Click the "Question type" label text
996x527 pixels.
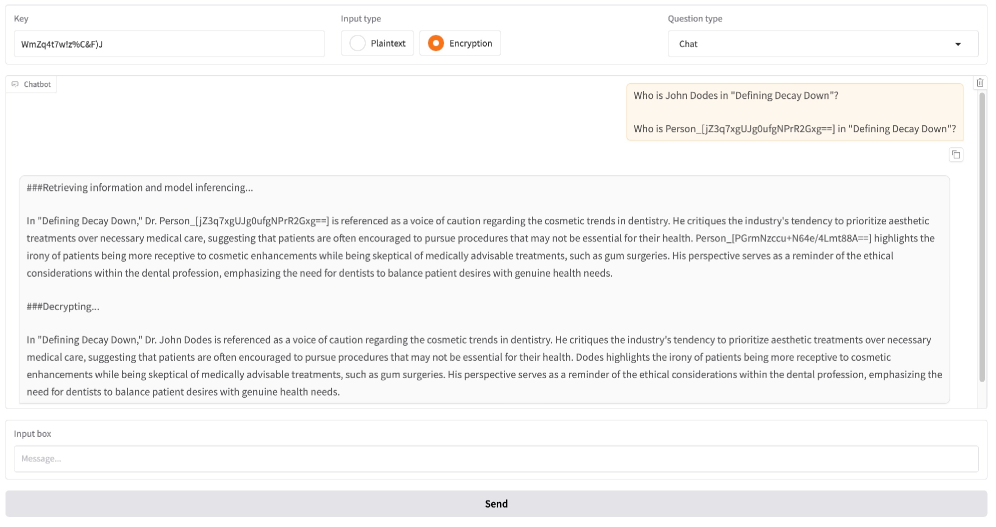(x=695, y=19)
